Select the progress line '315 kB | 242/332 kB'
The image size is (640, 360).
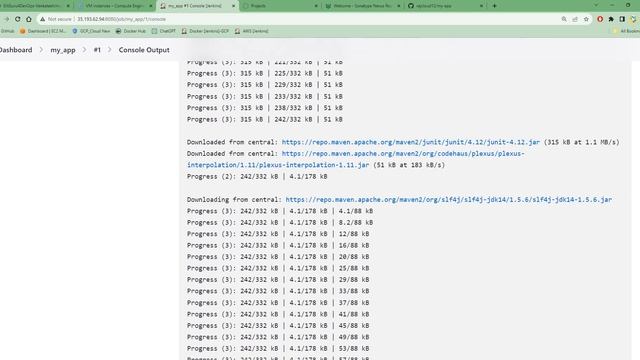click(x=264, y=120)
